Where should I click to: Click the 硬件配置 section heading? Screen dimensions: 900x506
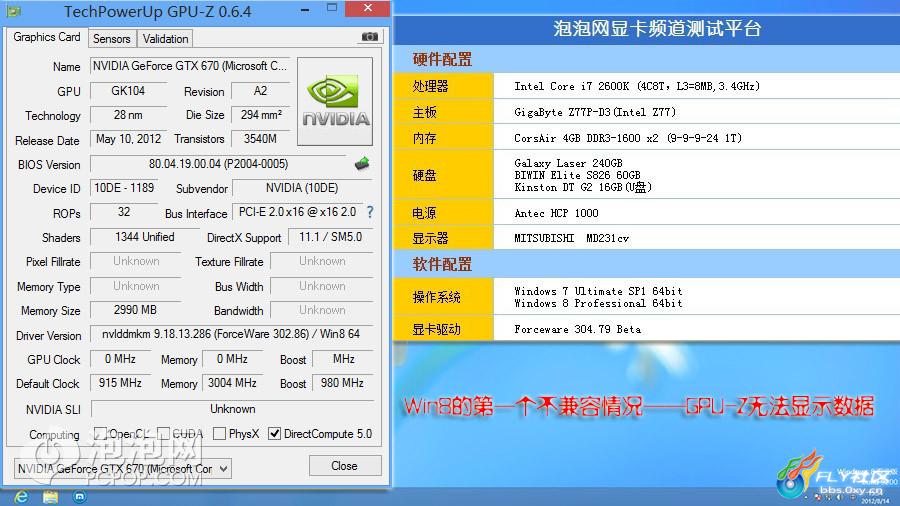(442, 59)
